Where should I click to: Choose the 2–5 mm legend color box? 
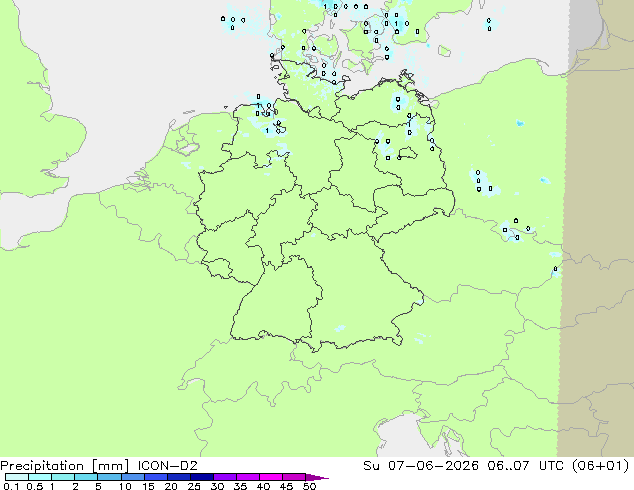click(x=86, y=477)
